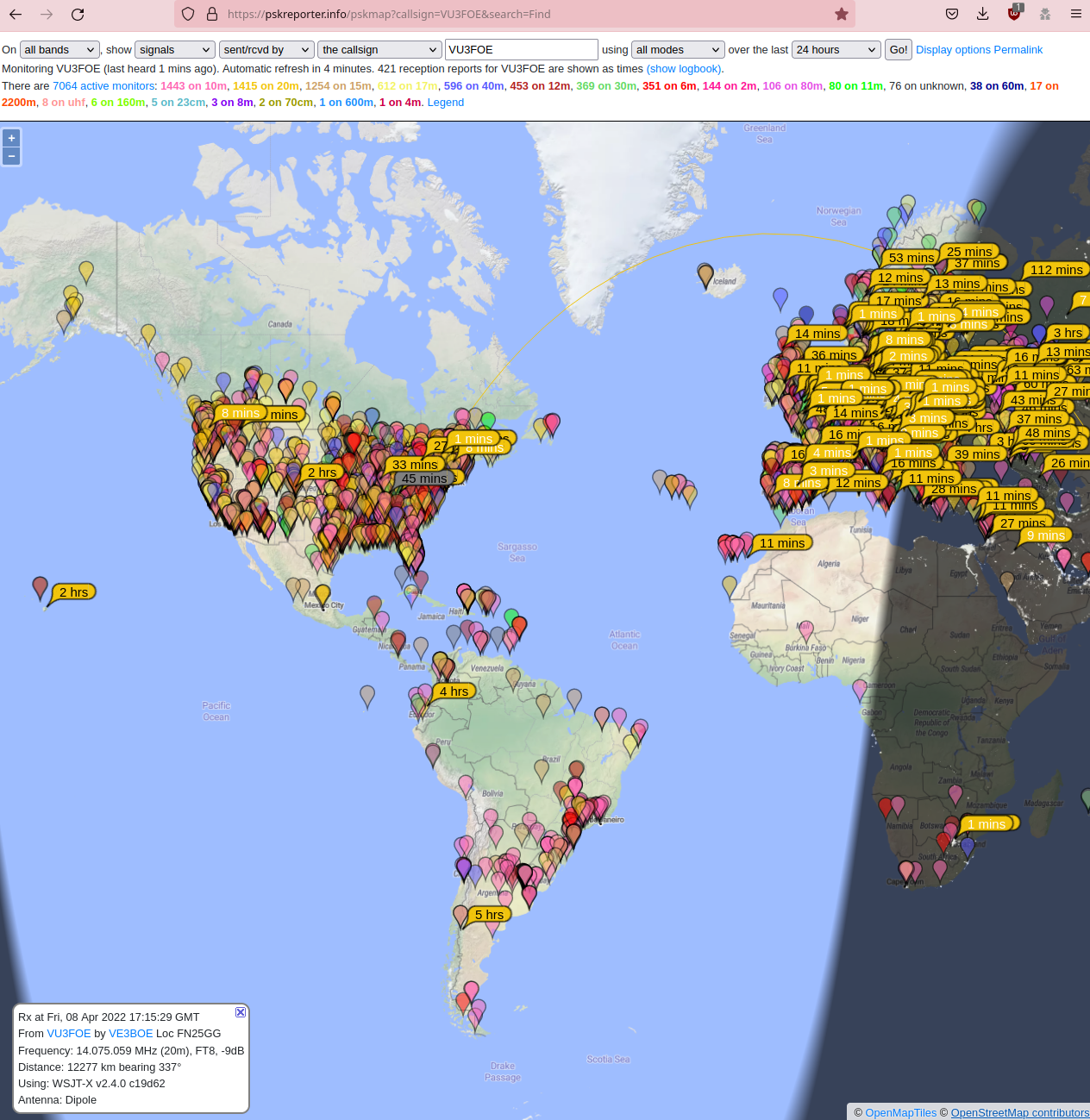The width and height of the screenshot is (1090, 1120).
Task: Click '1443 on 10m' band count text
Action: coord(194,86)
